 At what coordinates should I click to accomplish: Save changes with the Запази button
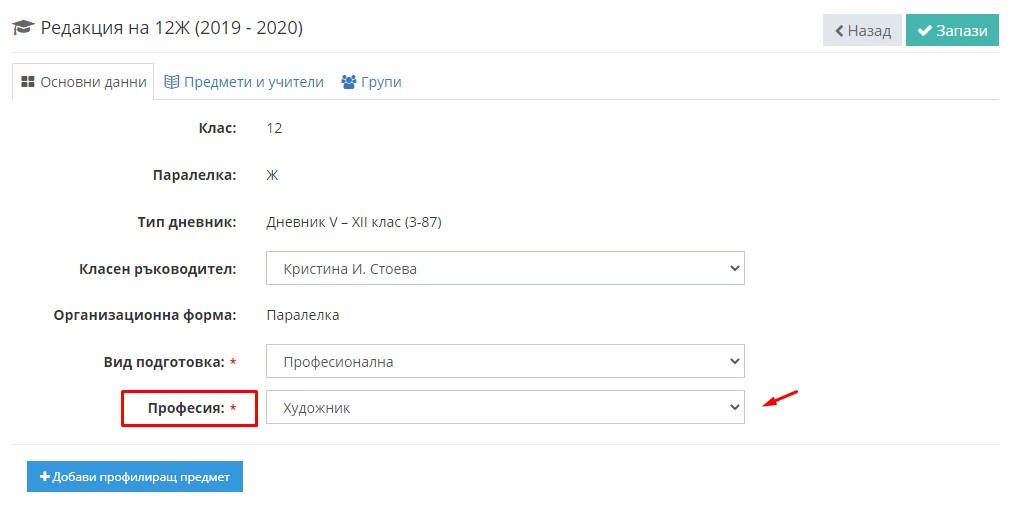tap(952, 30)
